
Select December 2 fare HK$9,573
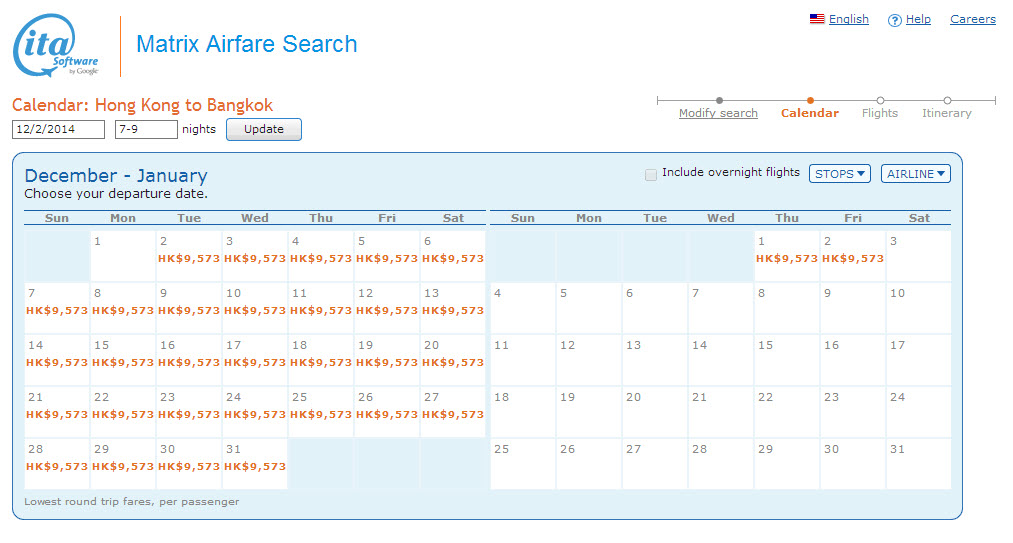coord(189,258)
